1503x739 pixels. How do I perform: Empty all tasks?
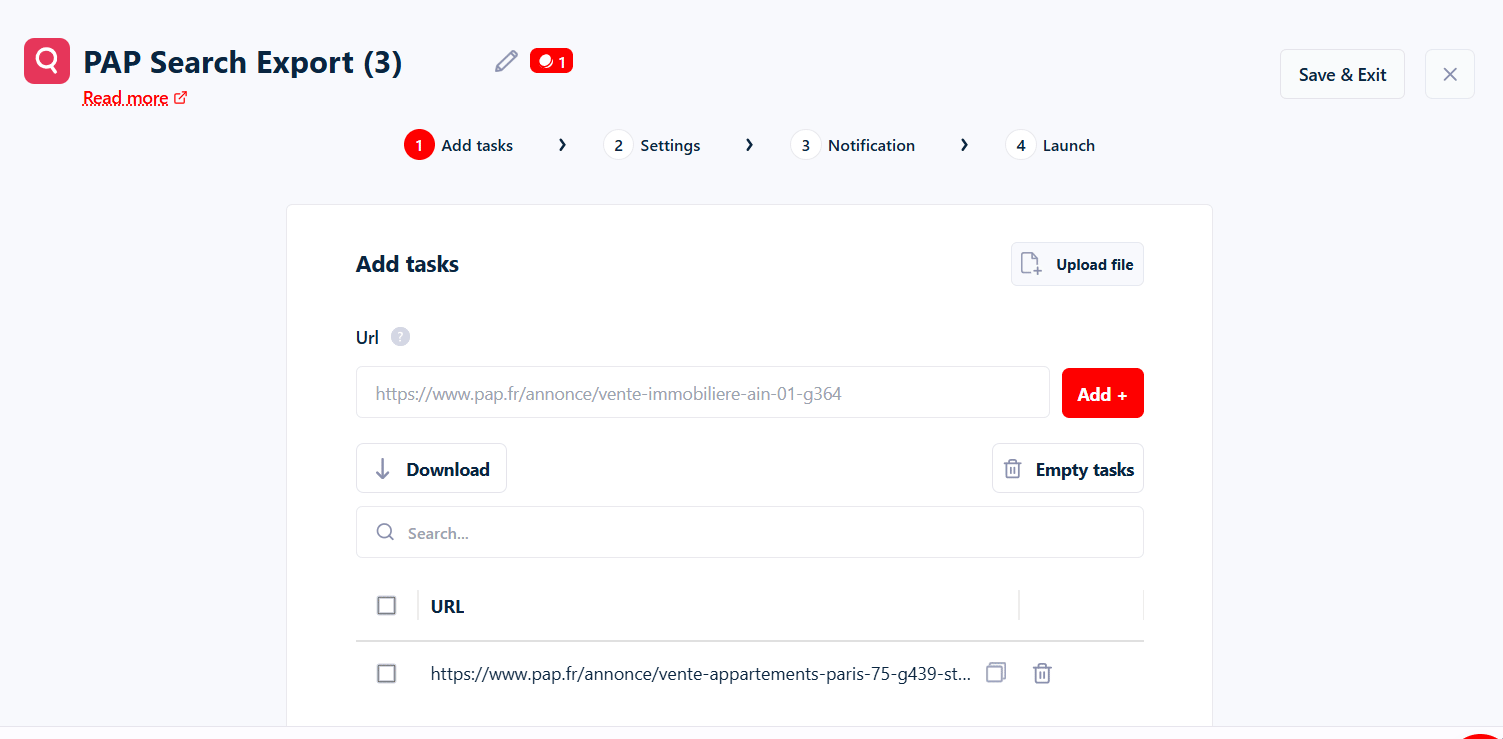coord(1068,468)
